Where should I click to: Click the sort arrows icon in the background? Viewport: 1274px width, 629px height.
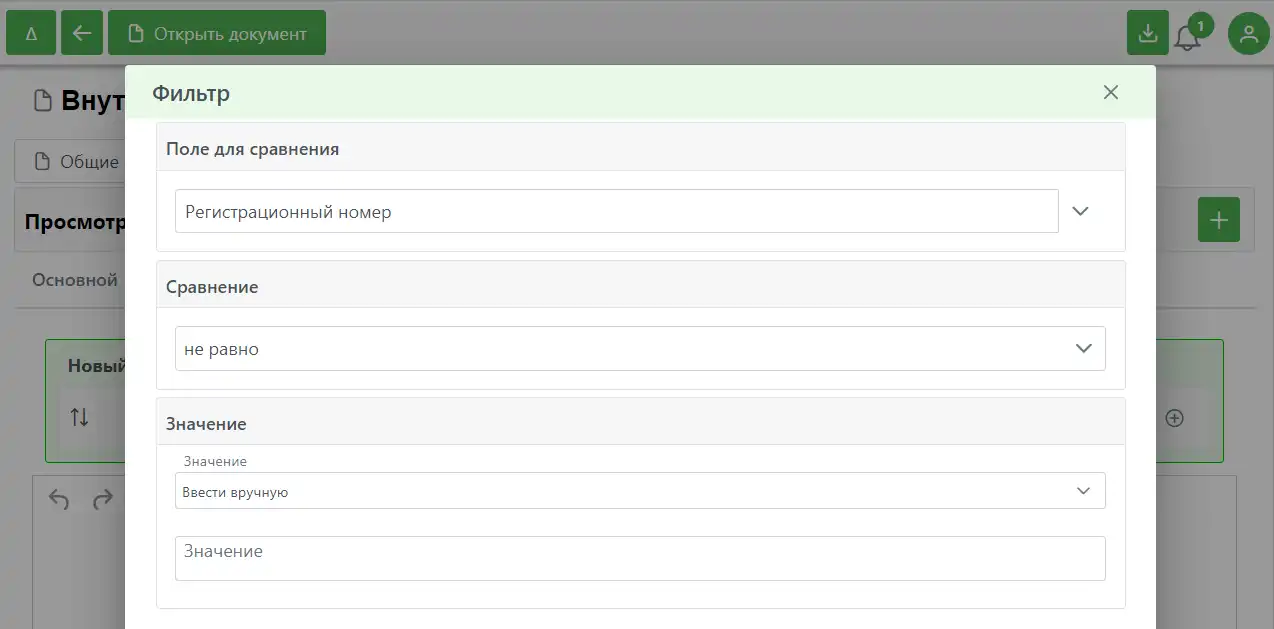pyautogui.click(x=79, y=418)
